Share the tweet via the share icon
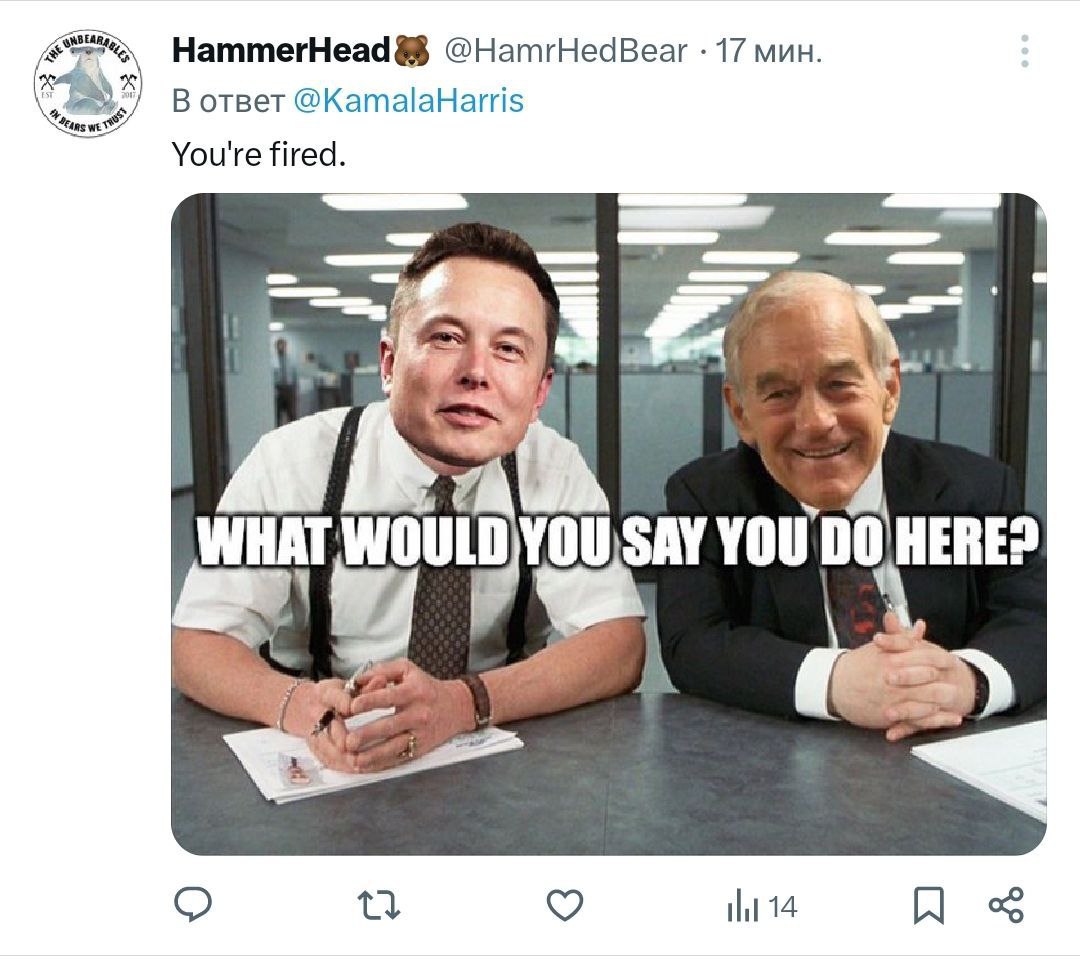 [1006, 906]
